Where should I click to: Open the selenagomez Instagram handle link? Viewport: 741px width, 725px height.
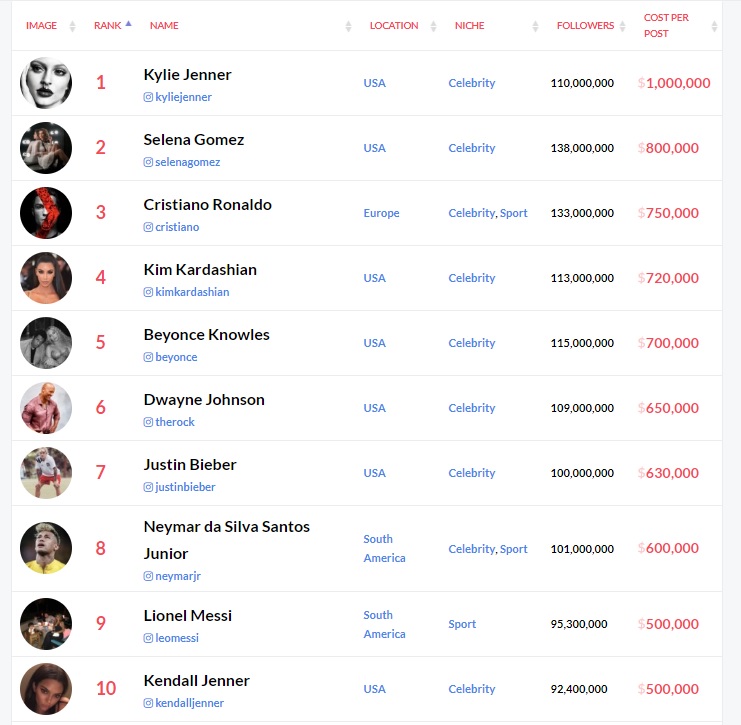(188, 162)
